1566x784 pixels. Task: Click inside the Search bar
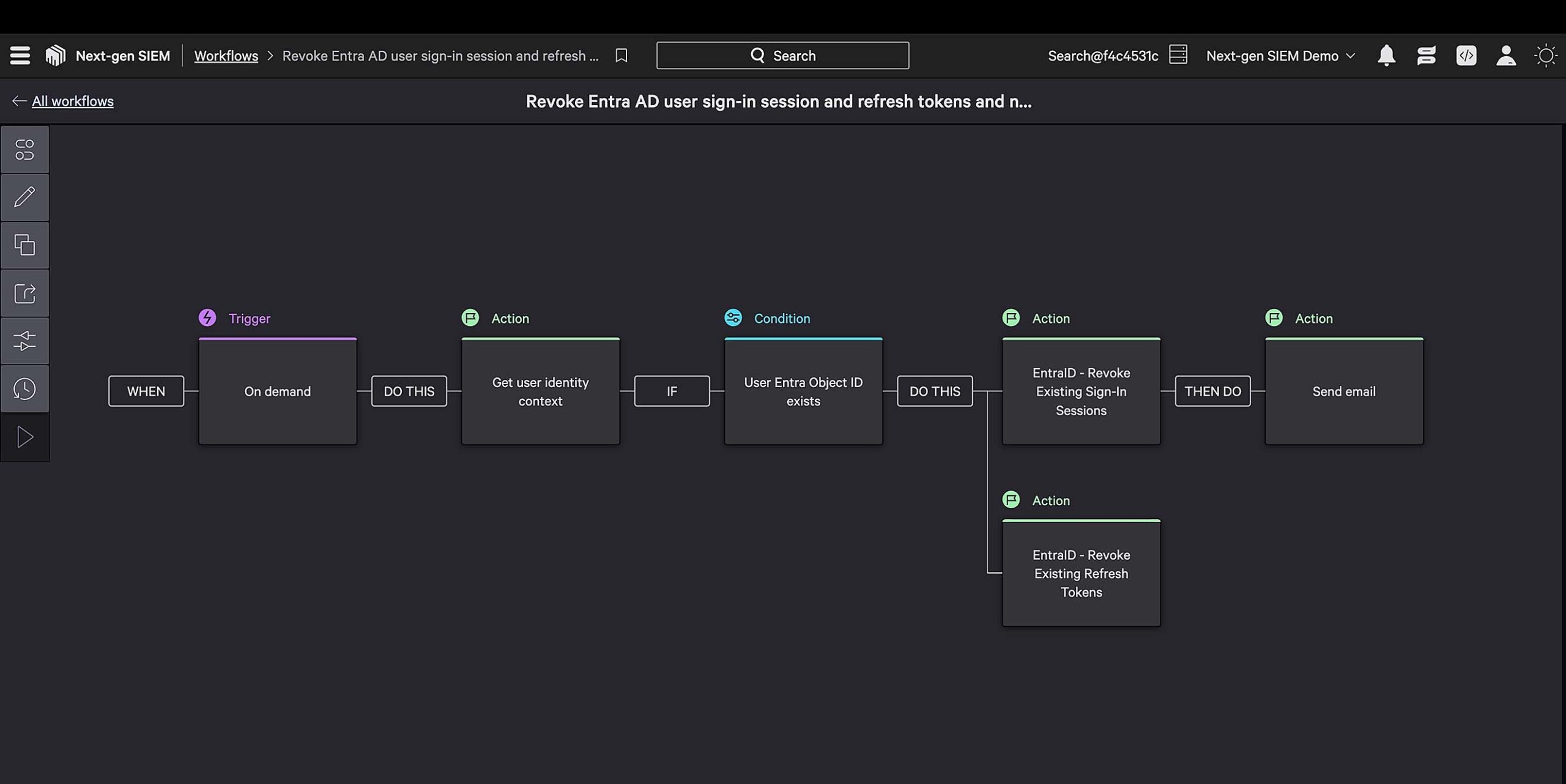tap(783, 55)
